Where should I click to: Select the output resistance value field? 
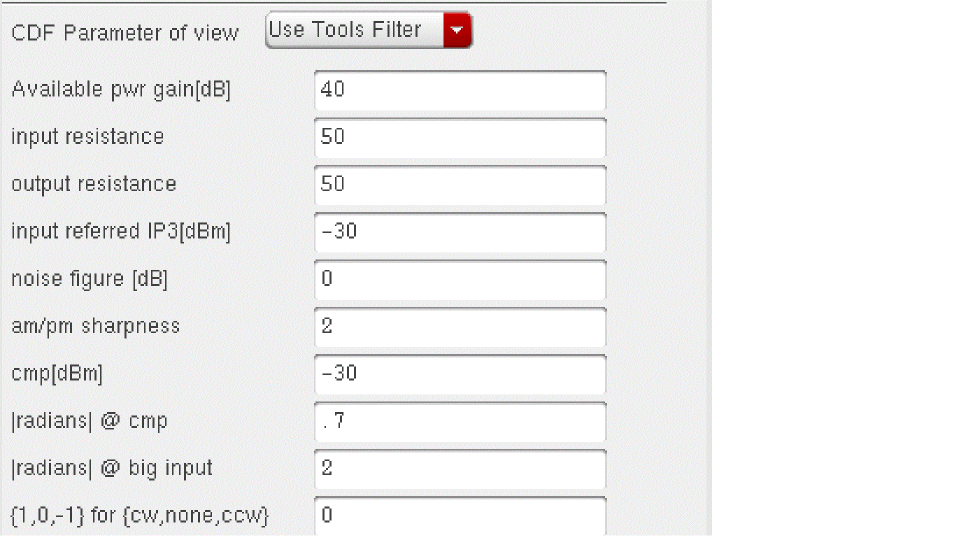(459, 185)
